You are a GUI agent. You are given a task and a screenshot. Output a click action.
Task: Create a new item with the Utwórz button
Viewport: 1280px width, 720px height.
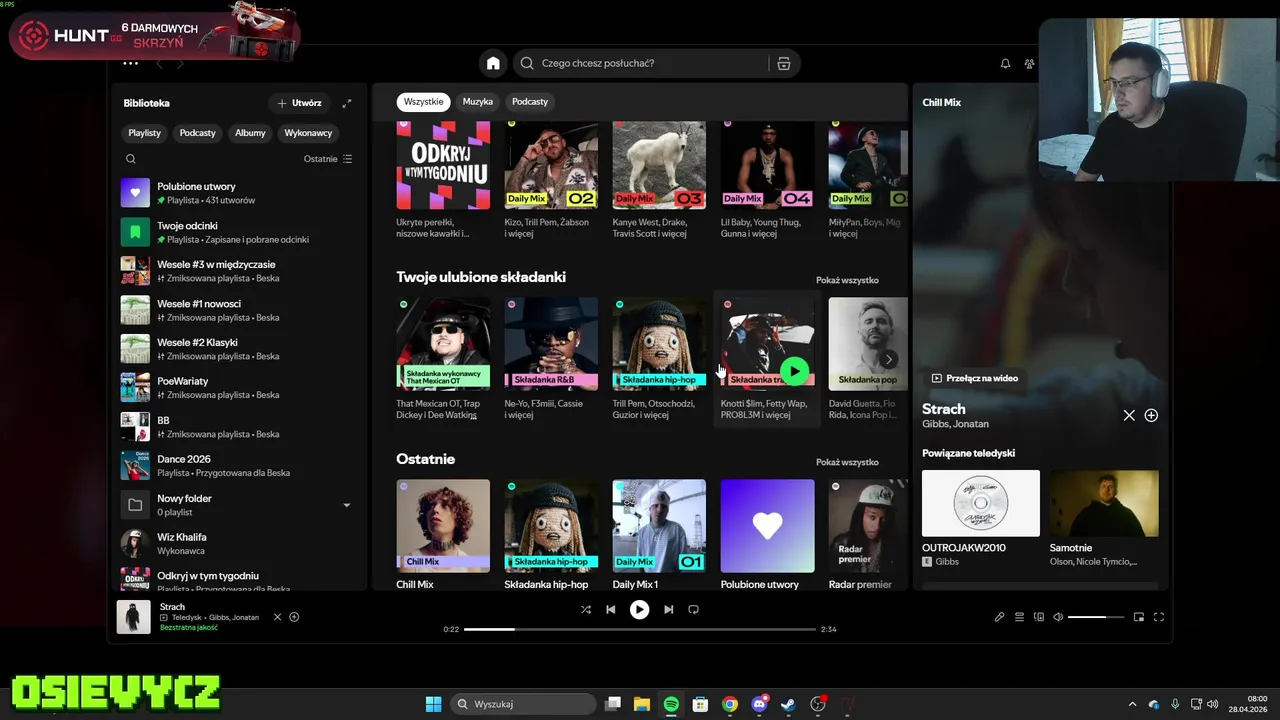click(x=299, y=103)
